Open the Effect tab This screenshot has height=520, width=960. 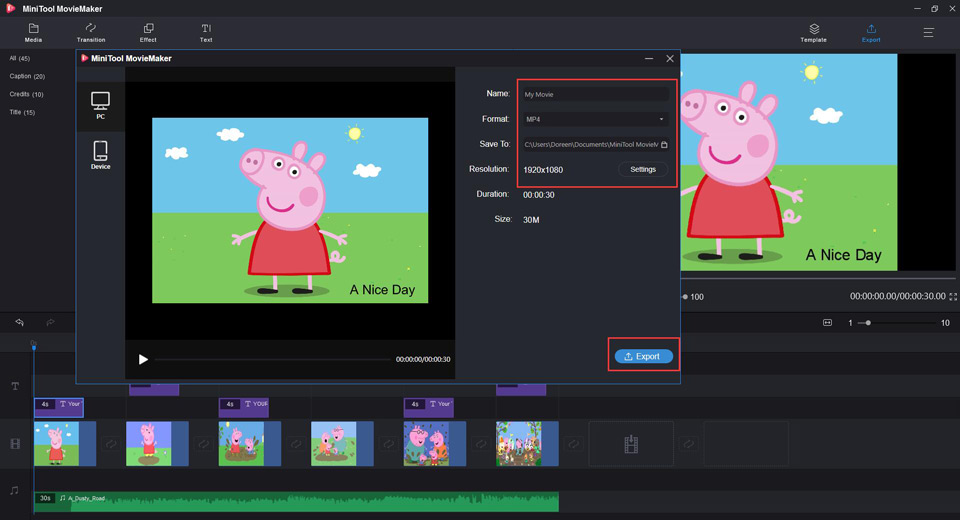coord(148,32)
